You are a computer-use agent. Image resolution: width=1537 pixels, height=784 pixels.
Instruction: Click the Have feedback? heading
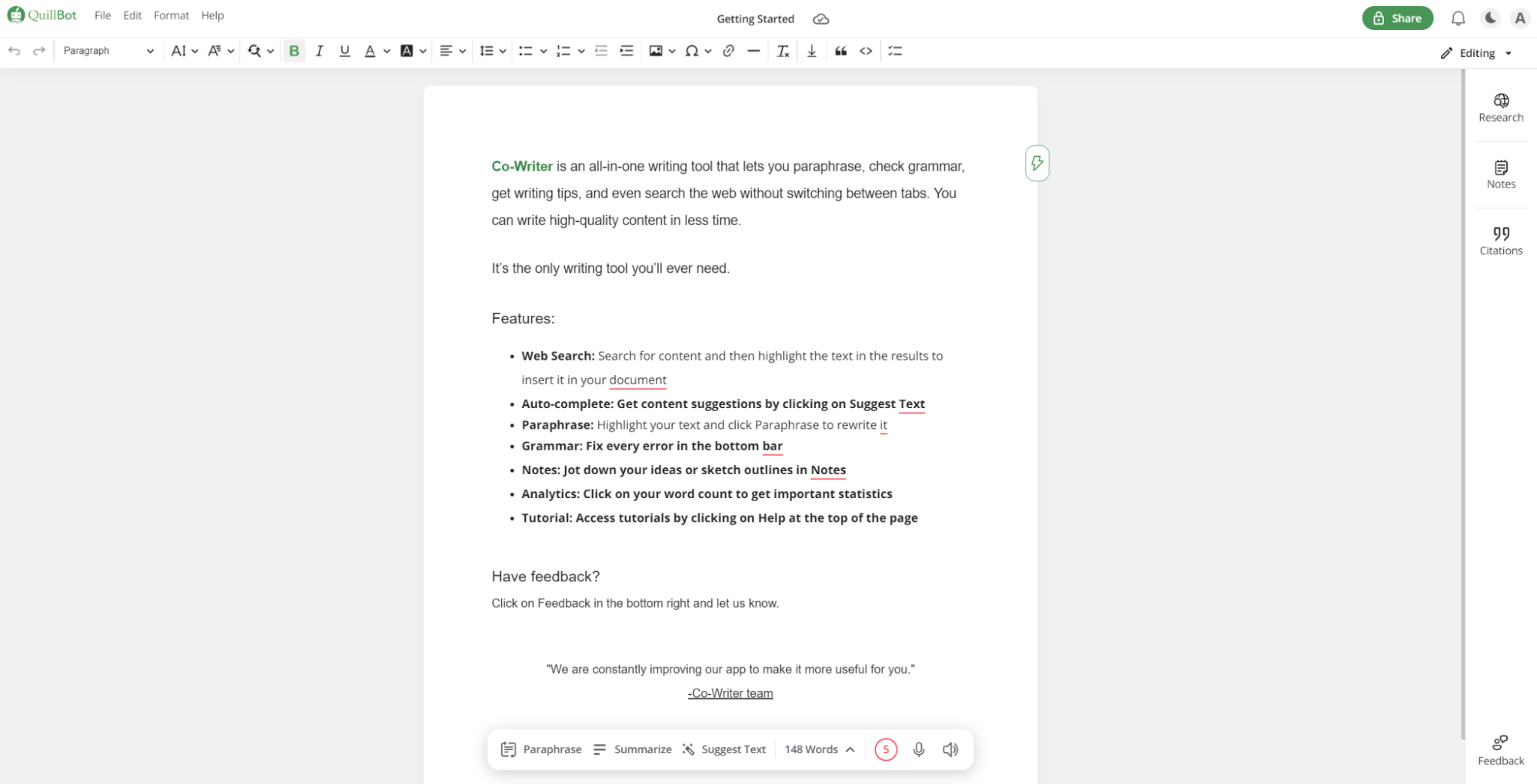pyautogui.click(x=545, y=576)
